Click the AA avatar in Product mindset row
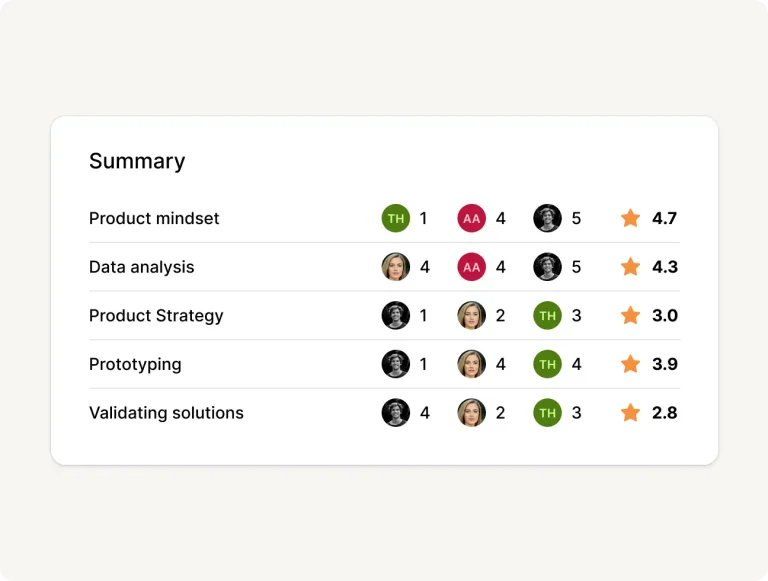Image resolution: width=768 pixels, height=581 pixels. (472, 218)
